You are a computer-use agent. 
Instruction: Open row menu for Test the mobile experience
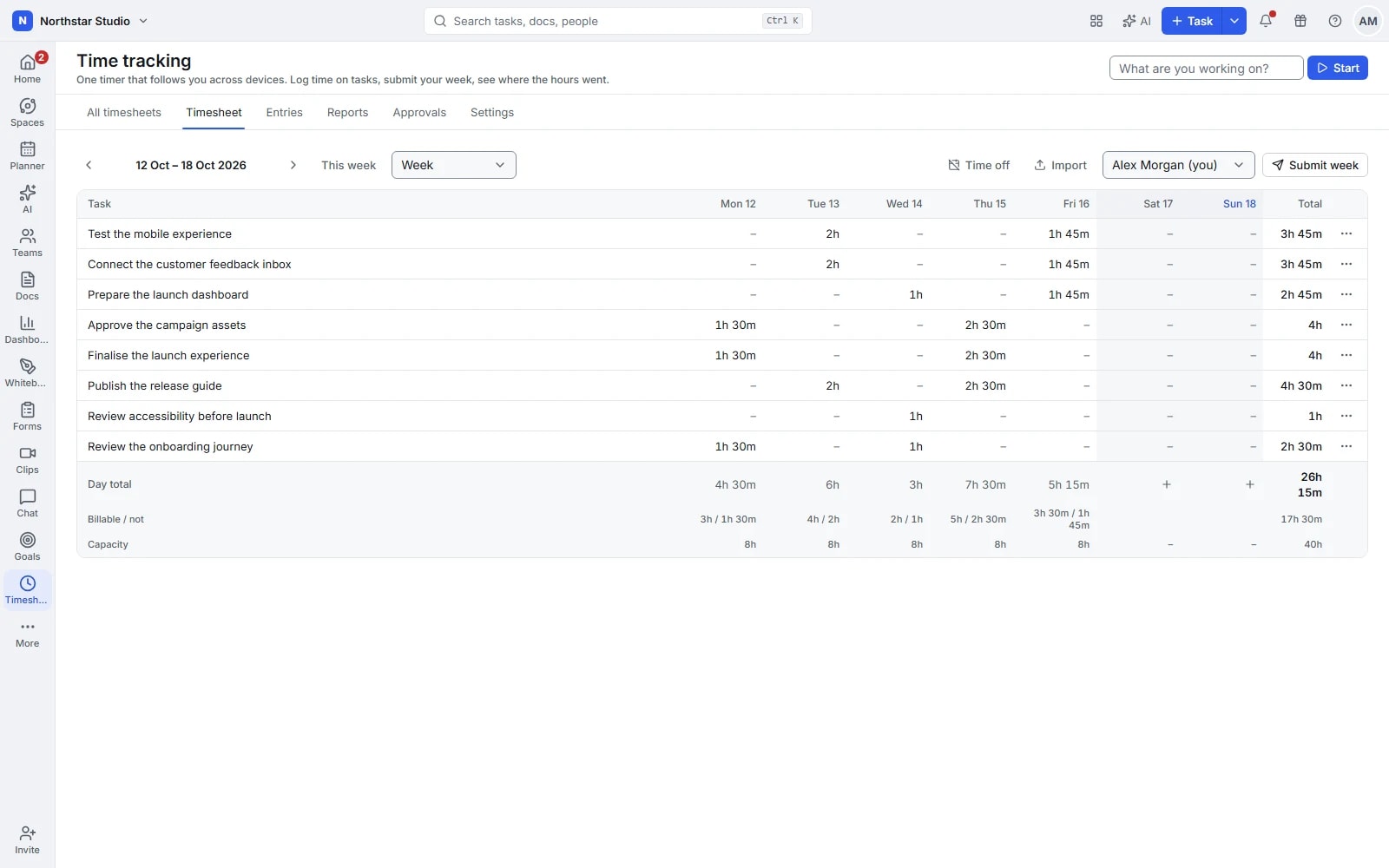click(1346, 233)
